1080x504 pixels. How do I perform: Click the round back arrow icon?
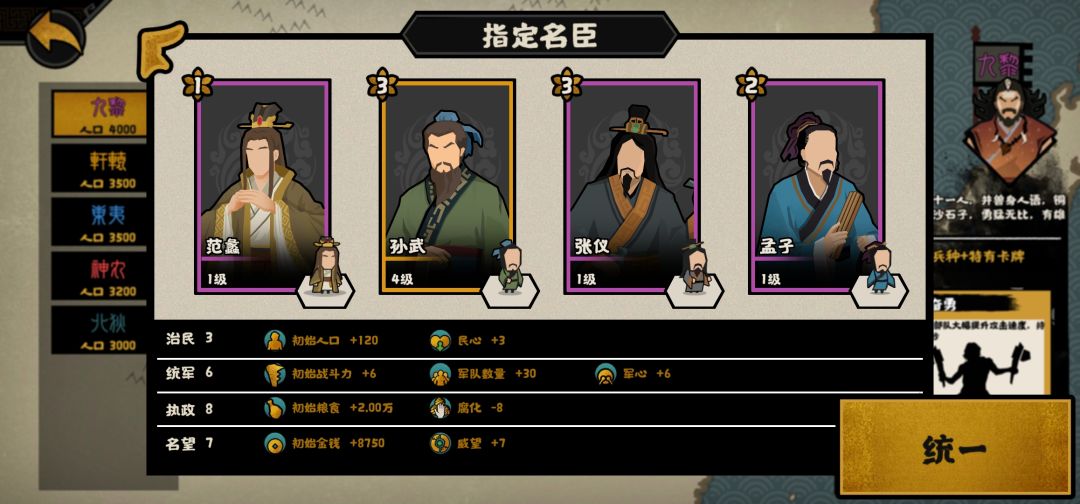tap(55, 38)
